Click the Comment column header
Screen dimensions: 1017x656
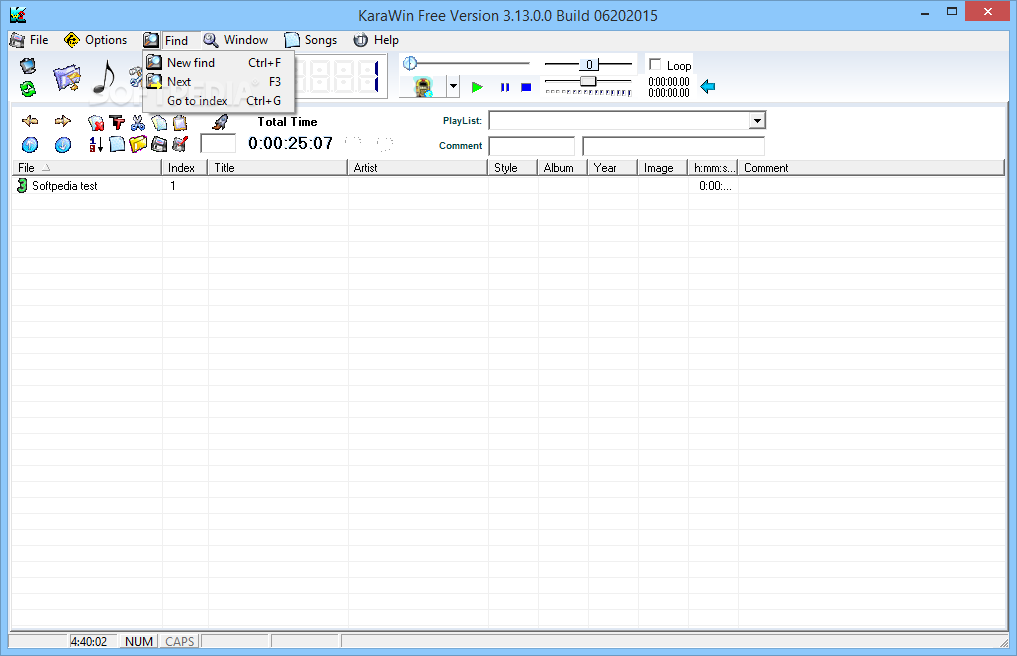pyautogui.click(x=871, y=167)
